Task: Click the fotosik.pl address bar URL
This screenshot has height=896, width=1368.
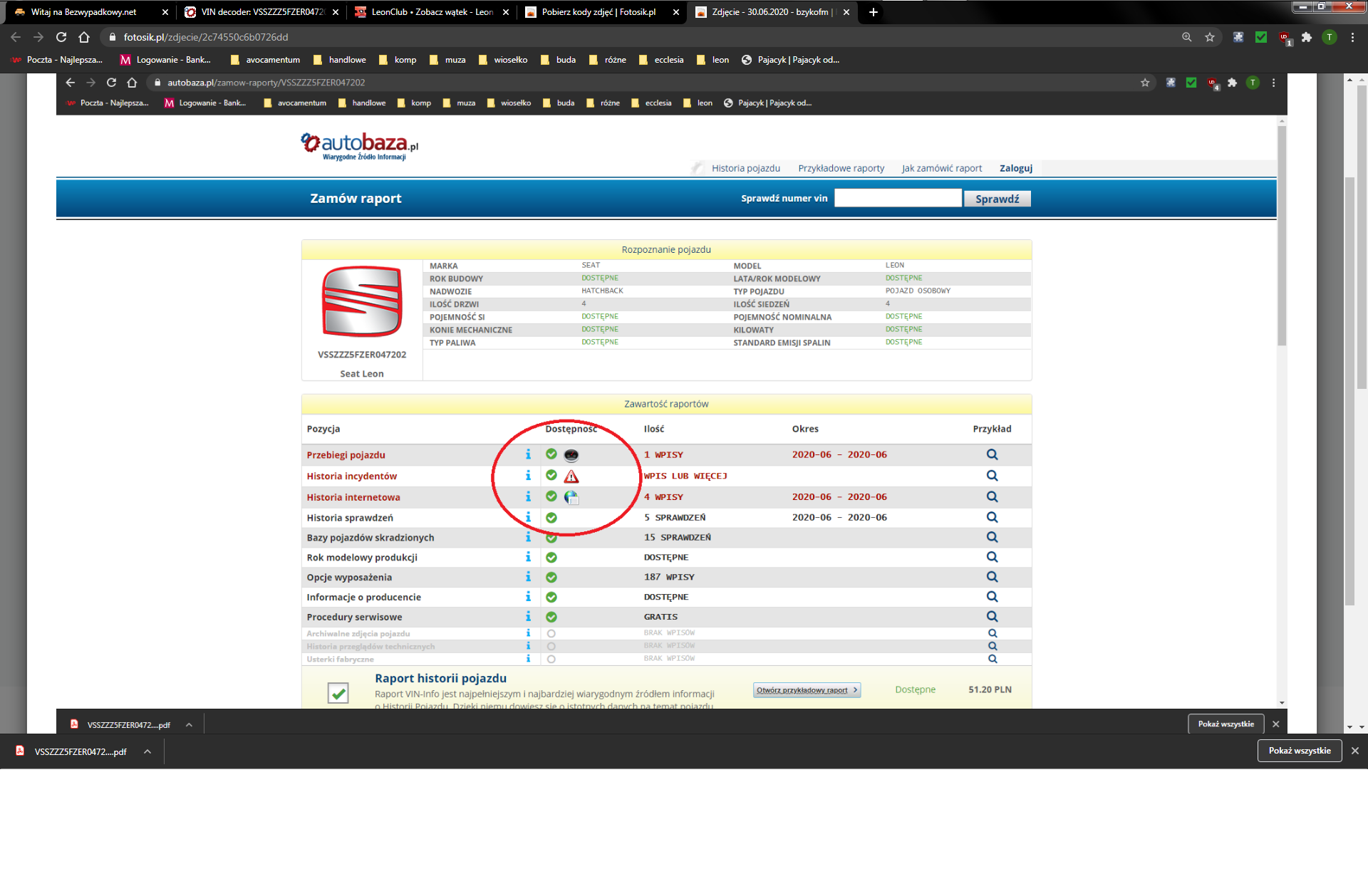Action: [x=206, y=37]
